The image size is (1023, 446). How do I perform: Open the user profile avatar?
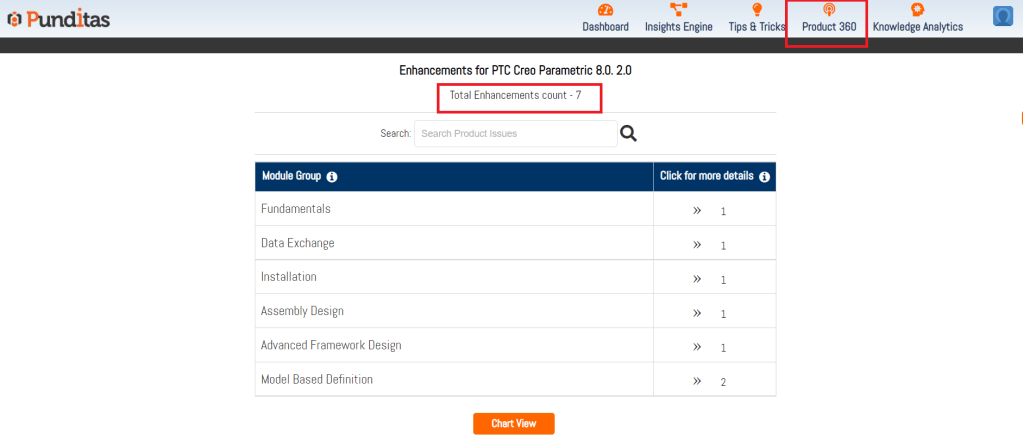(x=1003, y=16)
